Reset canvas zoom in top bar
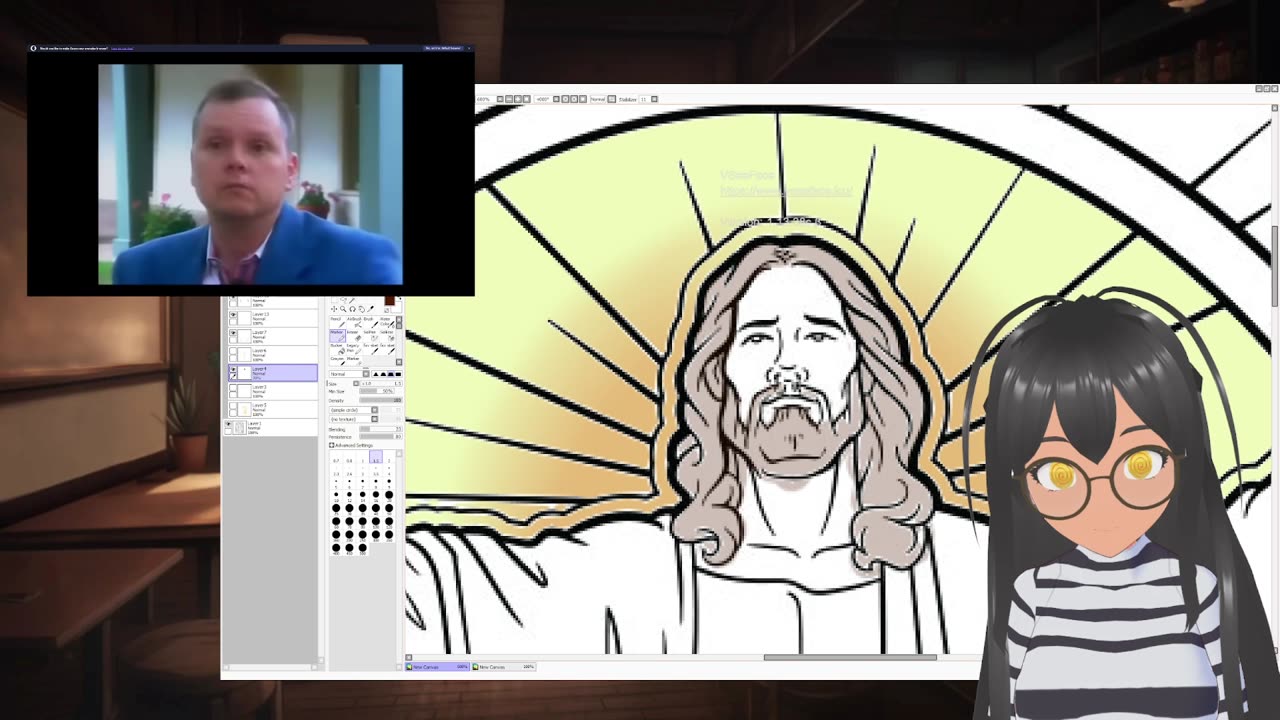Viewport: 1280px width, 720px height. 527,99
